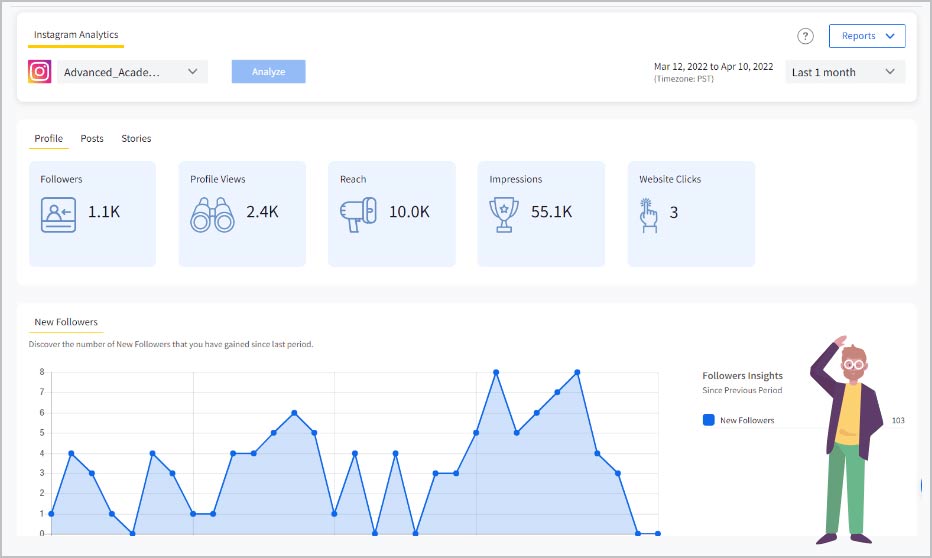Click the Instagram logo icon

click(40, 72)
